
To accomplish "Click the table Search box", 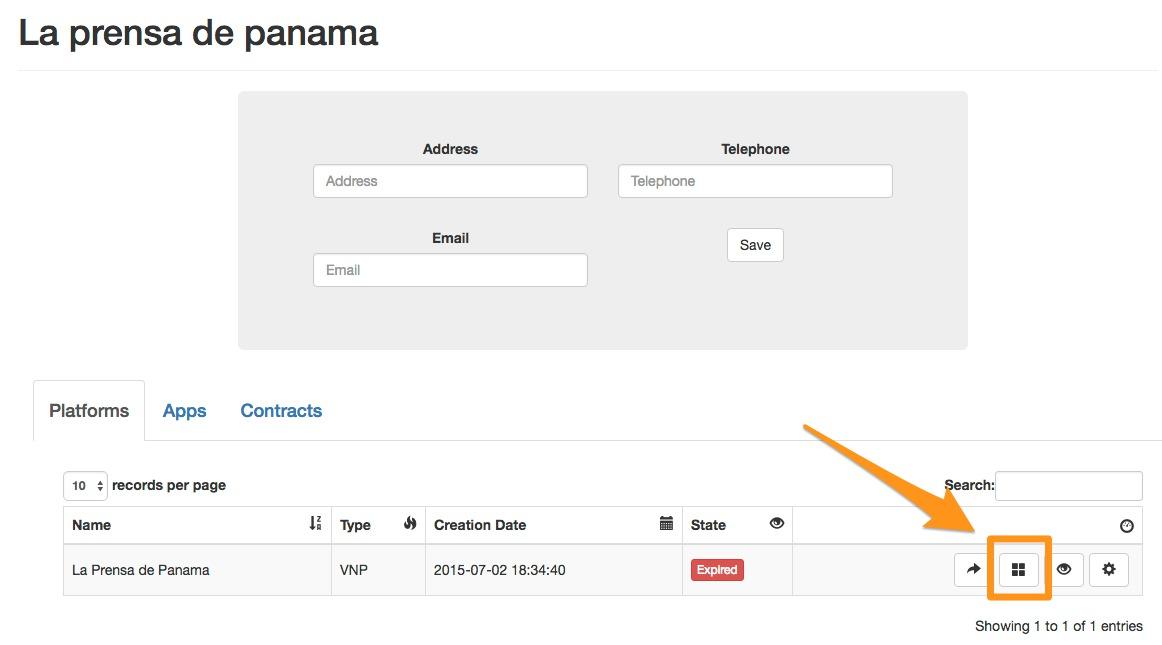I will (1068, 486).
